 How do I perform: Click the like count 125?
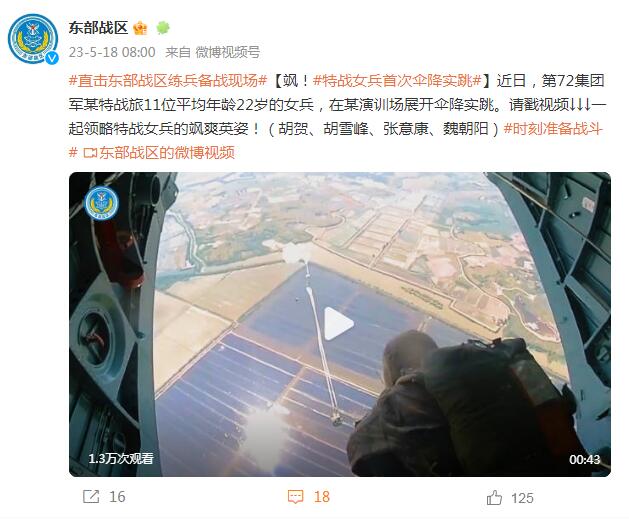pyautogui.click(x=522, y=498)
